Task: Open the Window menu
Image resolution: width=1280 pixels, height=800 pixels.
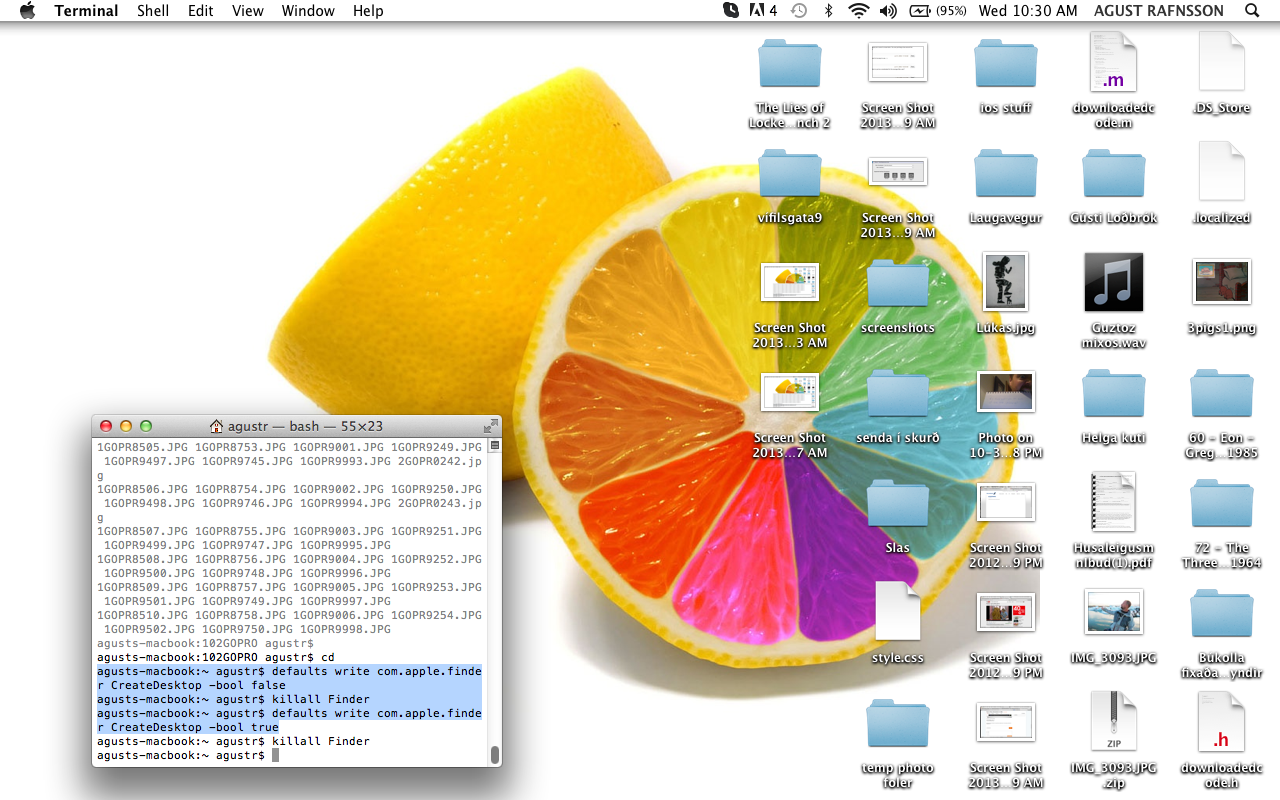Action: pyautogui.click(x=307, y=11)
